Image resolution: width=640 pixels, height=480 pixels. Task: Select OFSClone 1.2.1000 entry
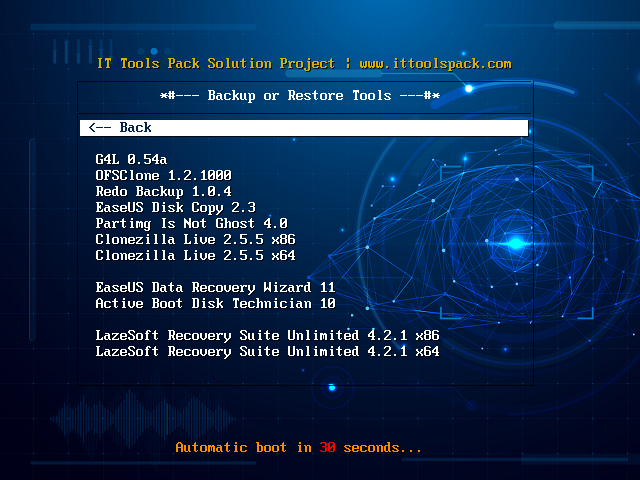pos(163,176)
